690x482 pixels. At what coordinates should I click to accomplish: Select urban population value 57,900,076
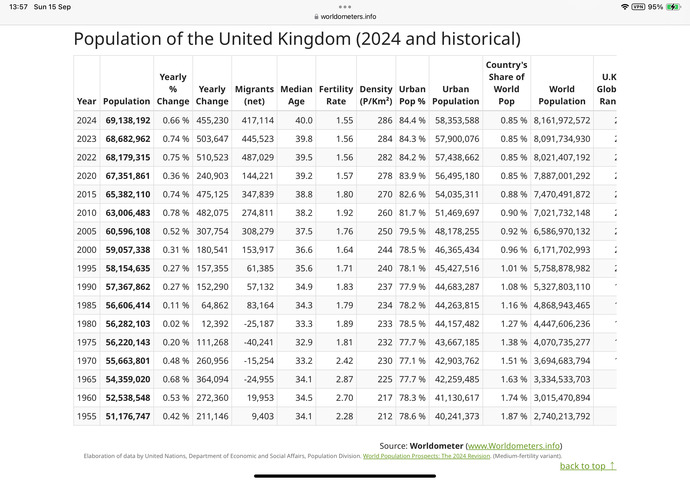coord(457,139)
